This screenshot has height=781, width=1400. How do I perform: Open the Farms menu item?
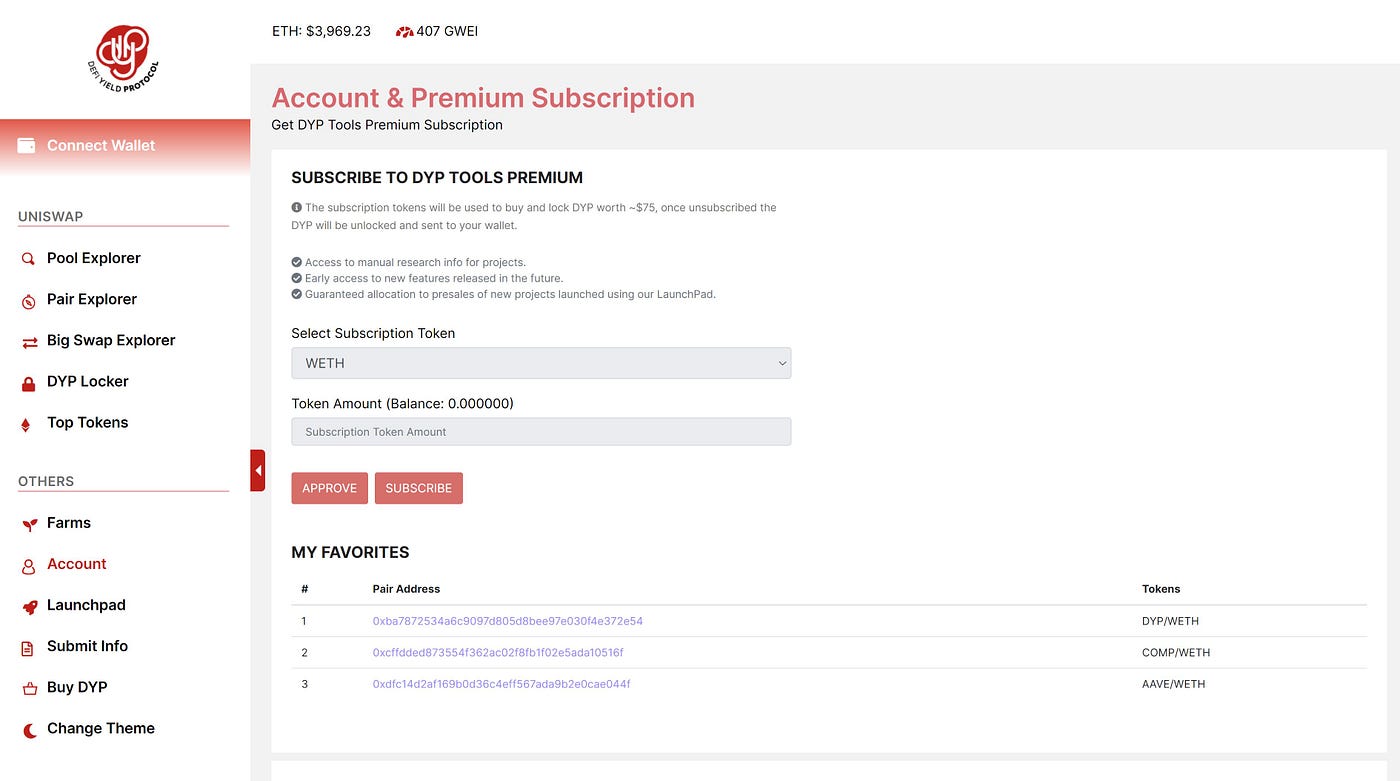(68, 523)
